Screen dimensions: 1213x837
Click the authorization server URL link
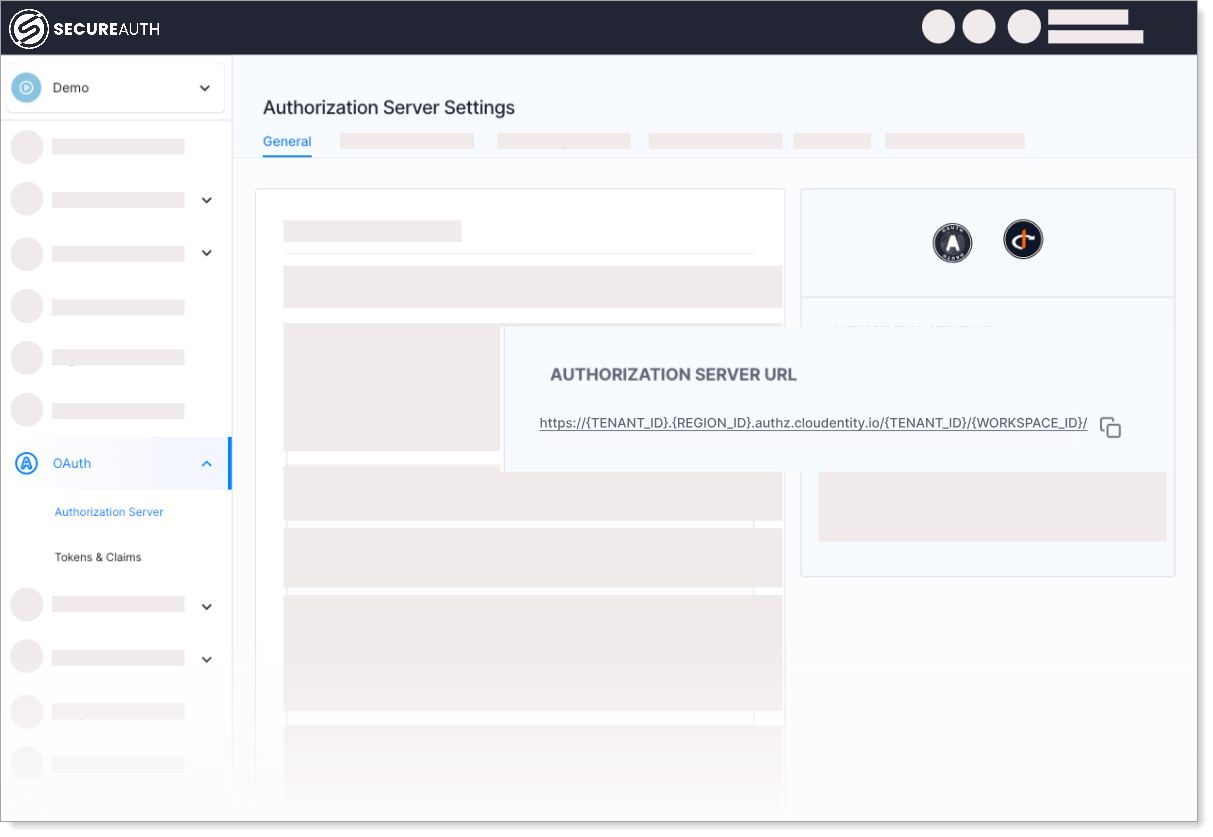tap(813, 423)
